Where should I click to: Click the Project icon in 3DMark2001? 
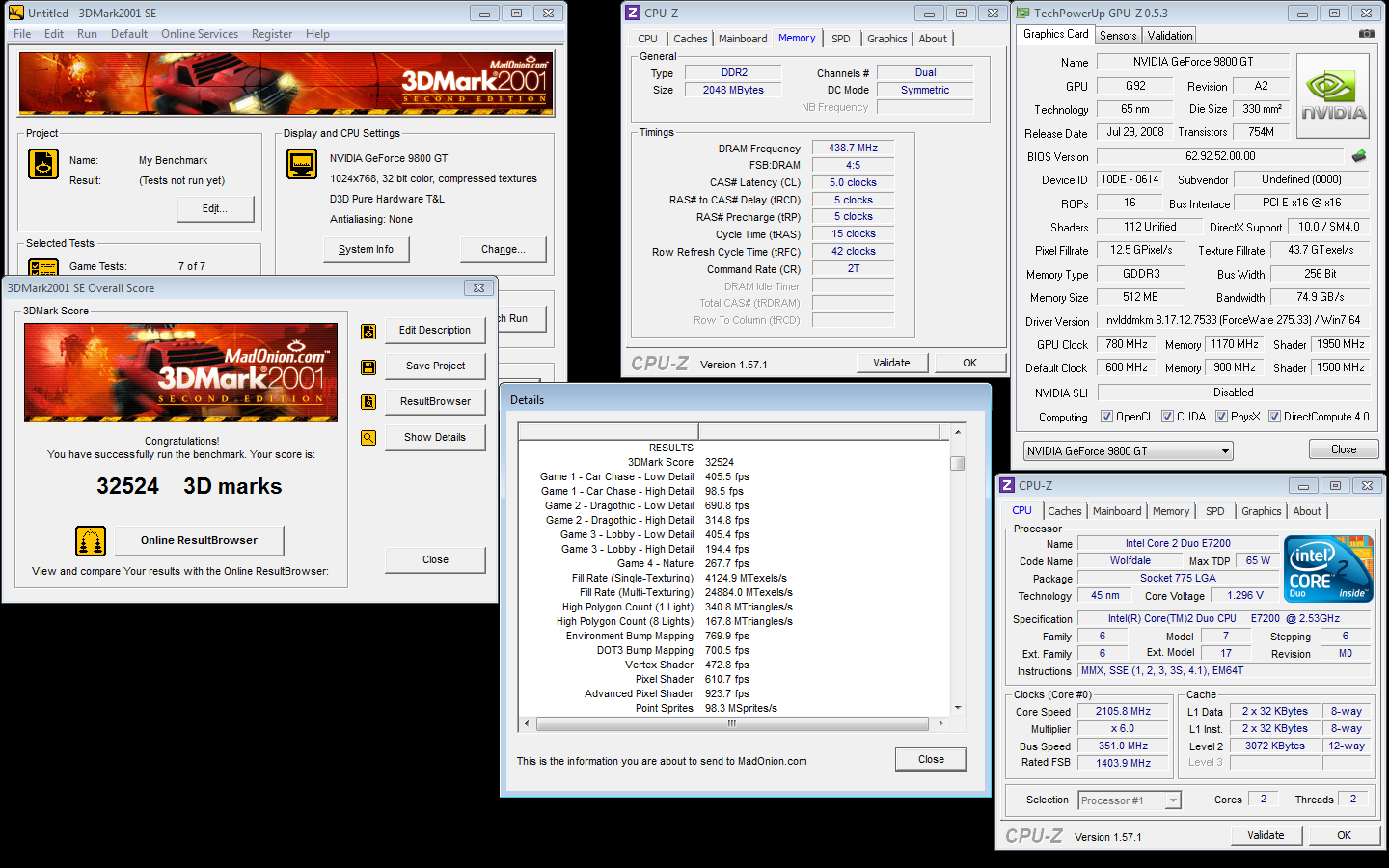pyautogui.click(x=43, y=164)
